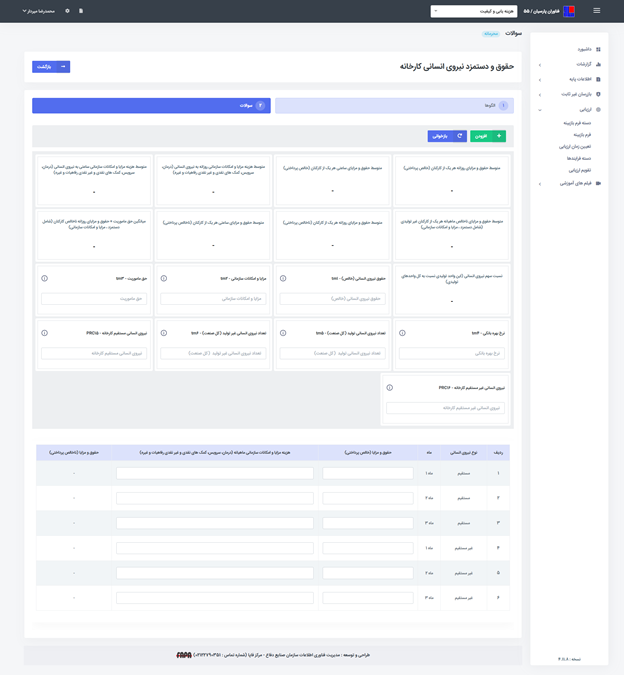Click the FAPA logo in footer
This screenshot has width=624, height=675.
(x=184, y=655)
